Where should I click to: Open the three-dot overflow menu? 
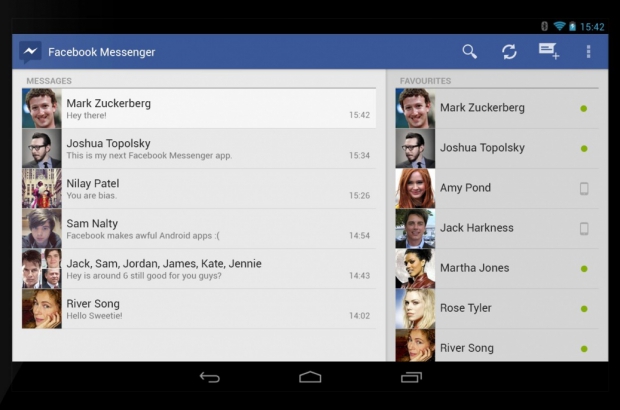(588, 52)
